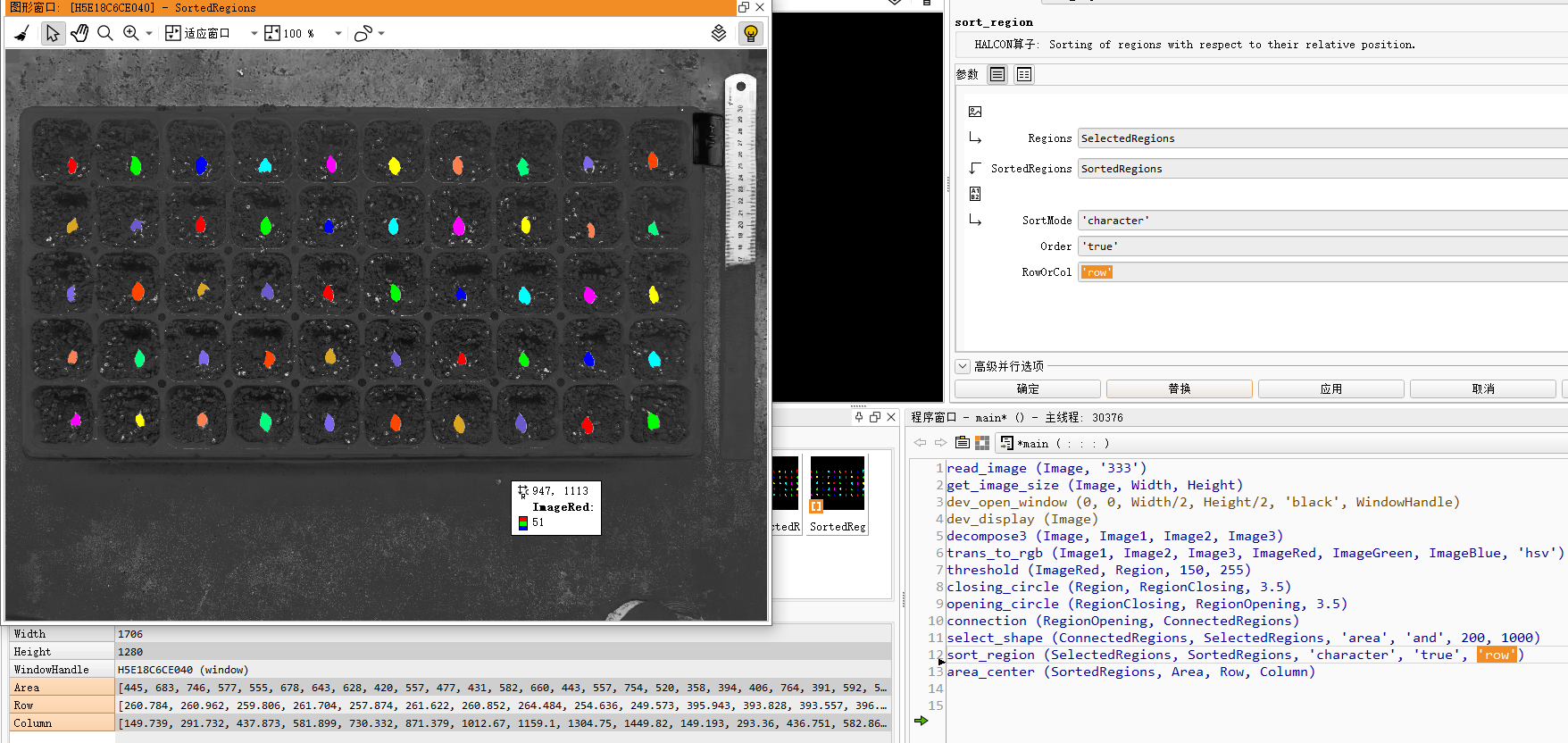This screenshot has width=1568, height=743.
Task: Click the clear window broom icon
Action: coord(22,34)
